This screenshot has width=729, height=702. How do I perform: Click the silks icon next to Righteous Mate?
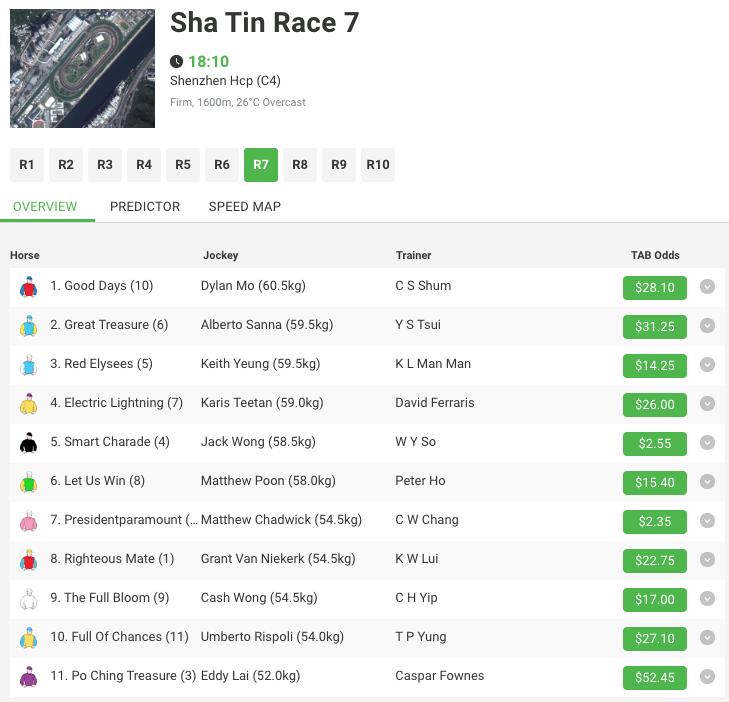click(28, 560)
